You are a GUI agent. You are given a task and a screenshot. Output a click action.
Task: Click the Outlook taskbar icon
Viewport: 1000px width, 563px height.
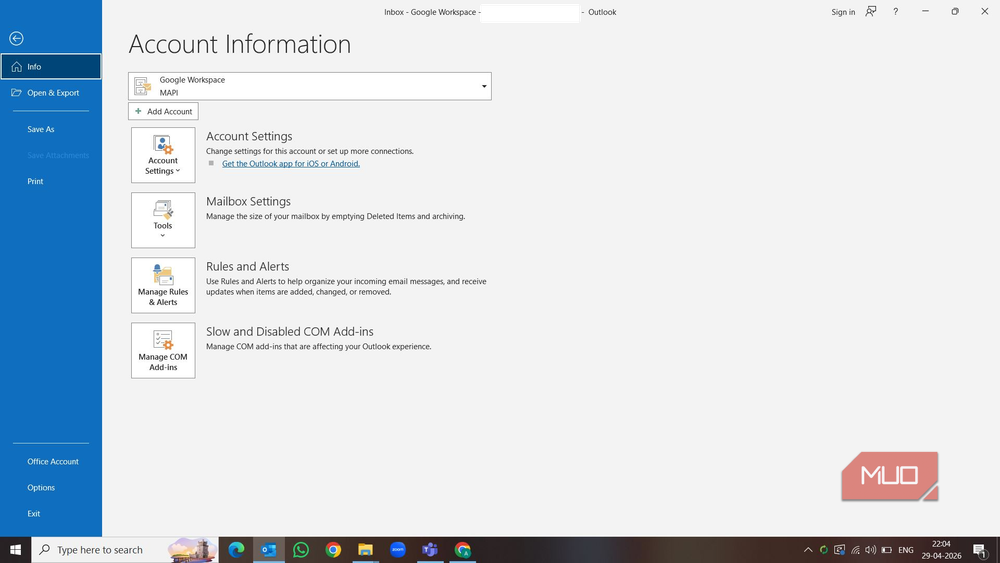click(x=268, y=550)
